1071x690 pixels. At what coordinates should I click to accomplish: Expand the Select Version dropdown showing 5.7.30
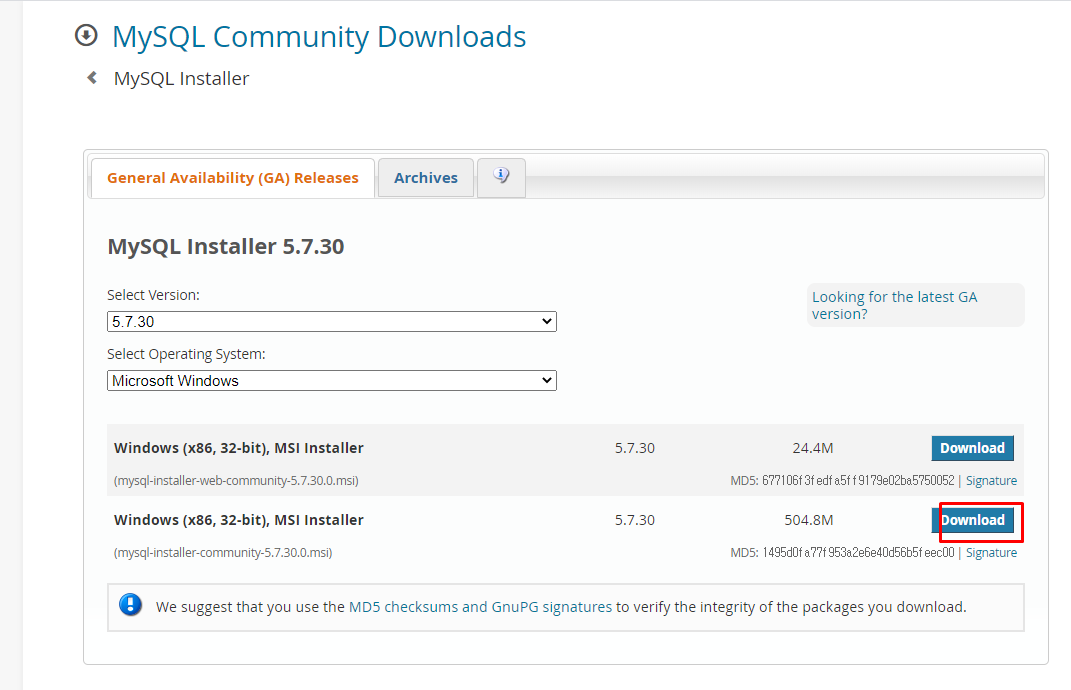tap(332, 322)
